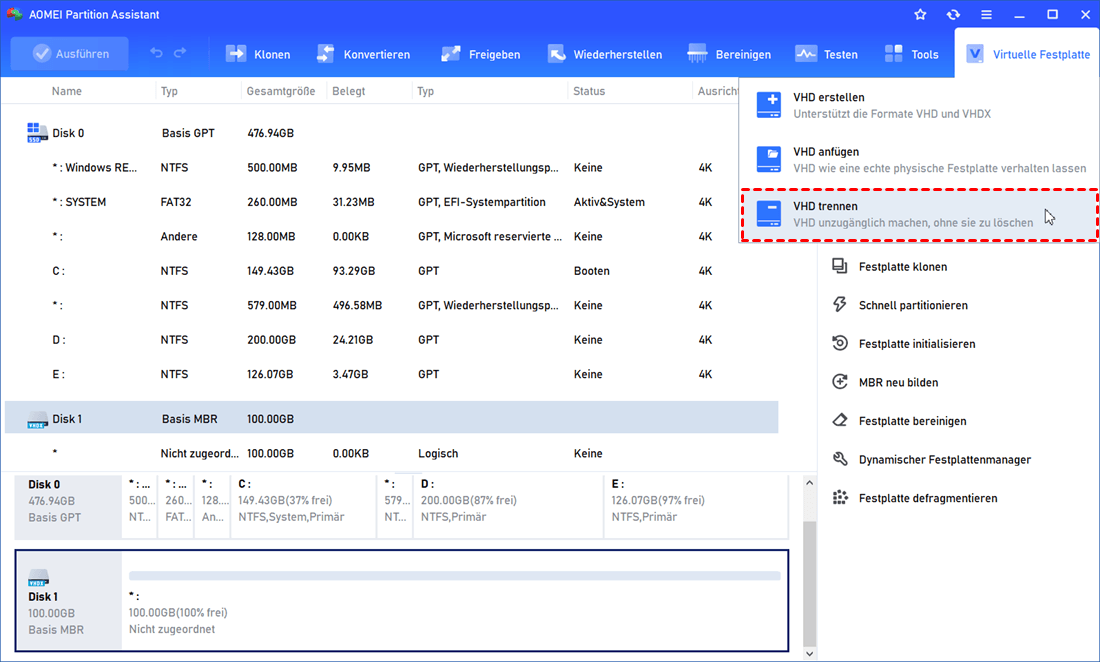Click the MBR neu bilden icon
Image resolution: width=1100 pixels, height=662 pixels.
coord(840,382)
